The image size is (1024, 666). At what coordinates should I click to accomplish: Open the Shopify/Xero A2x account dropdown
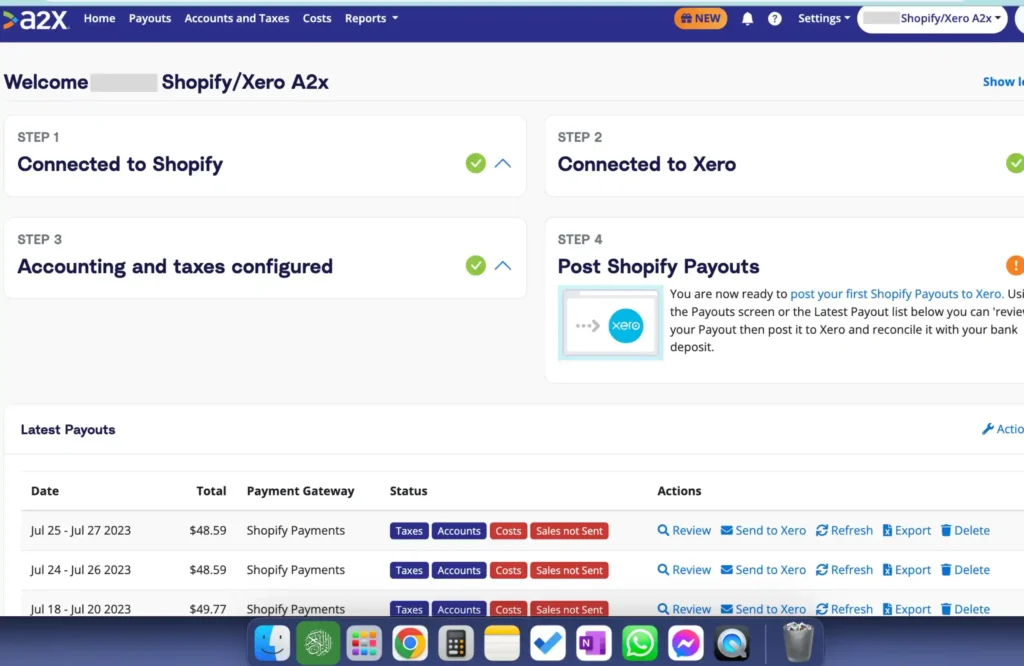[x=932, y=18]
